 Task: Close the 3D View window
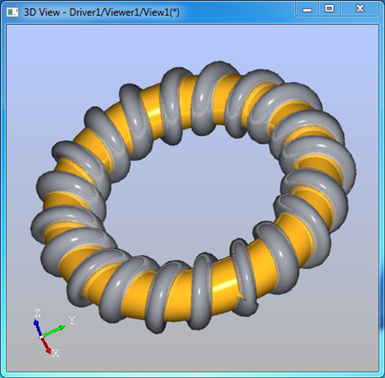pyautogui.click(x=360, y=9)
